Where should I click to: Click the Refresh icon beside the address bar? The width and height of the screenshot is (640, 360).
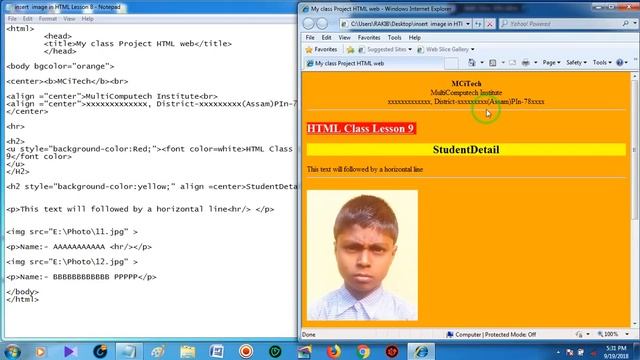coord(478,24)
